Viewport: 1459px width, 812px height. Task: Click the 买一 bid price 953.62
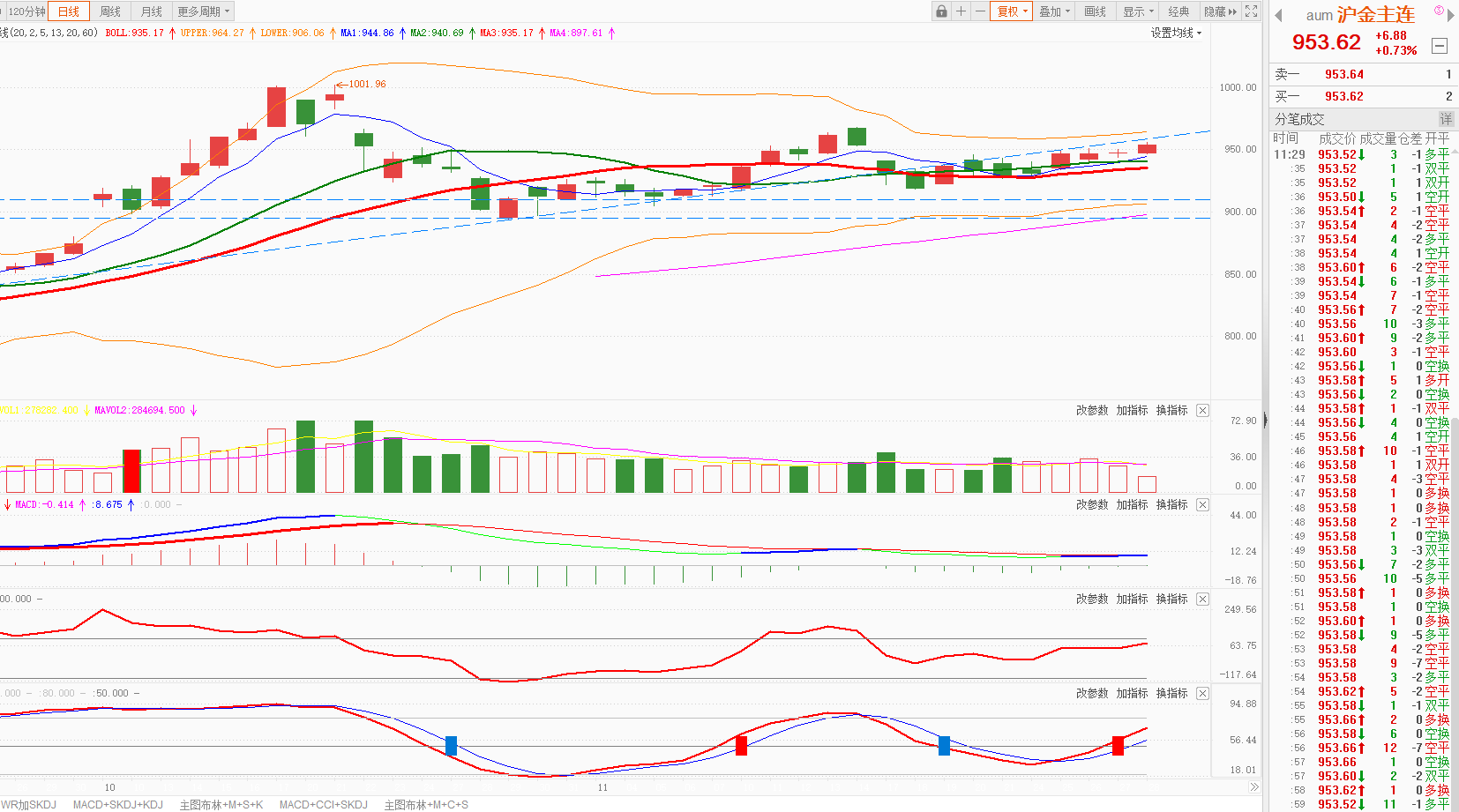1344,96
